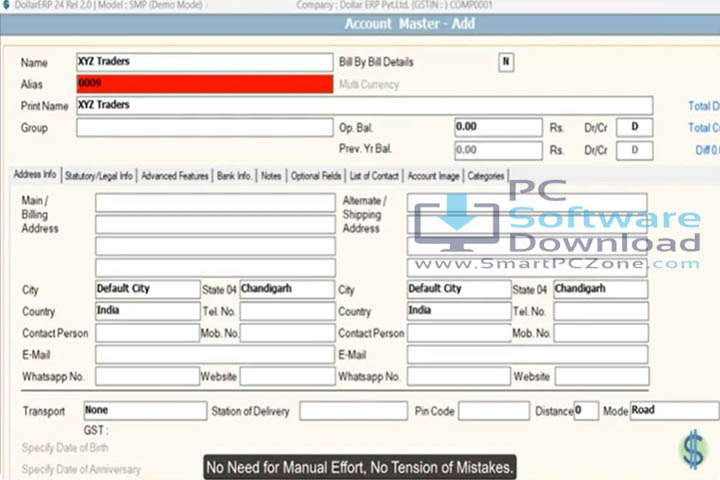Switch to Optional Fields tab
Viewport: 720px width, 480px height.
point(315,176)
